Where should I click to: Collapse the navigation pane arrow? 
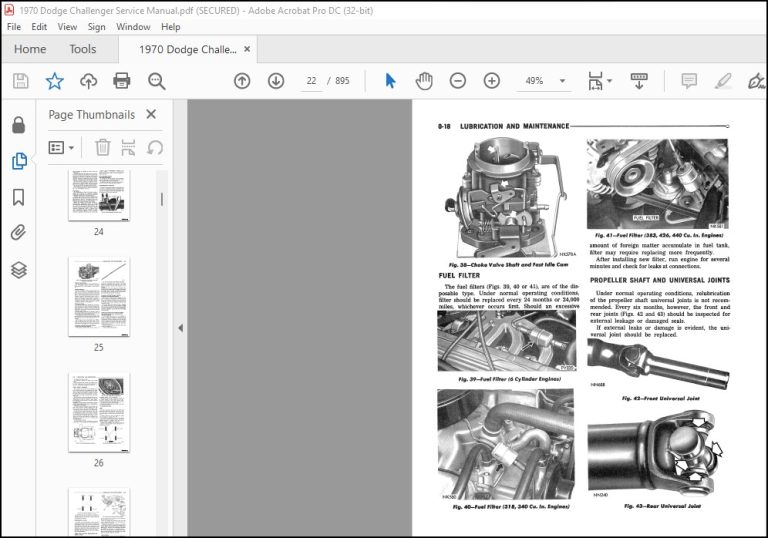[x=180, y=328]
